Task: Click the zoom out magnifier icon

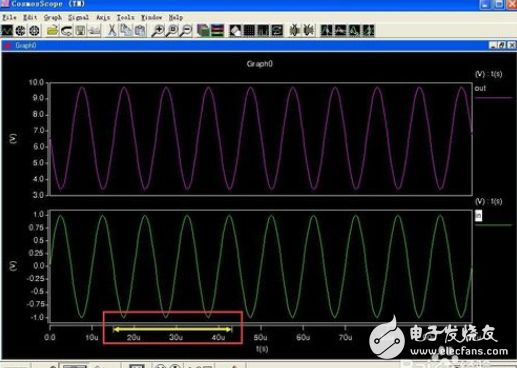Action: click(186, 31)
